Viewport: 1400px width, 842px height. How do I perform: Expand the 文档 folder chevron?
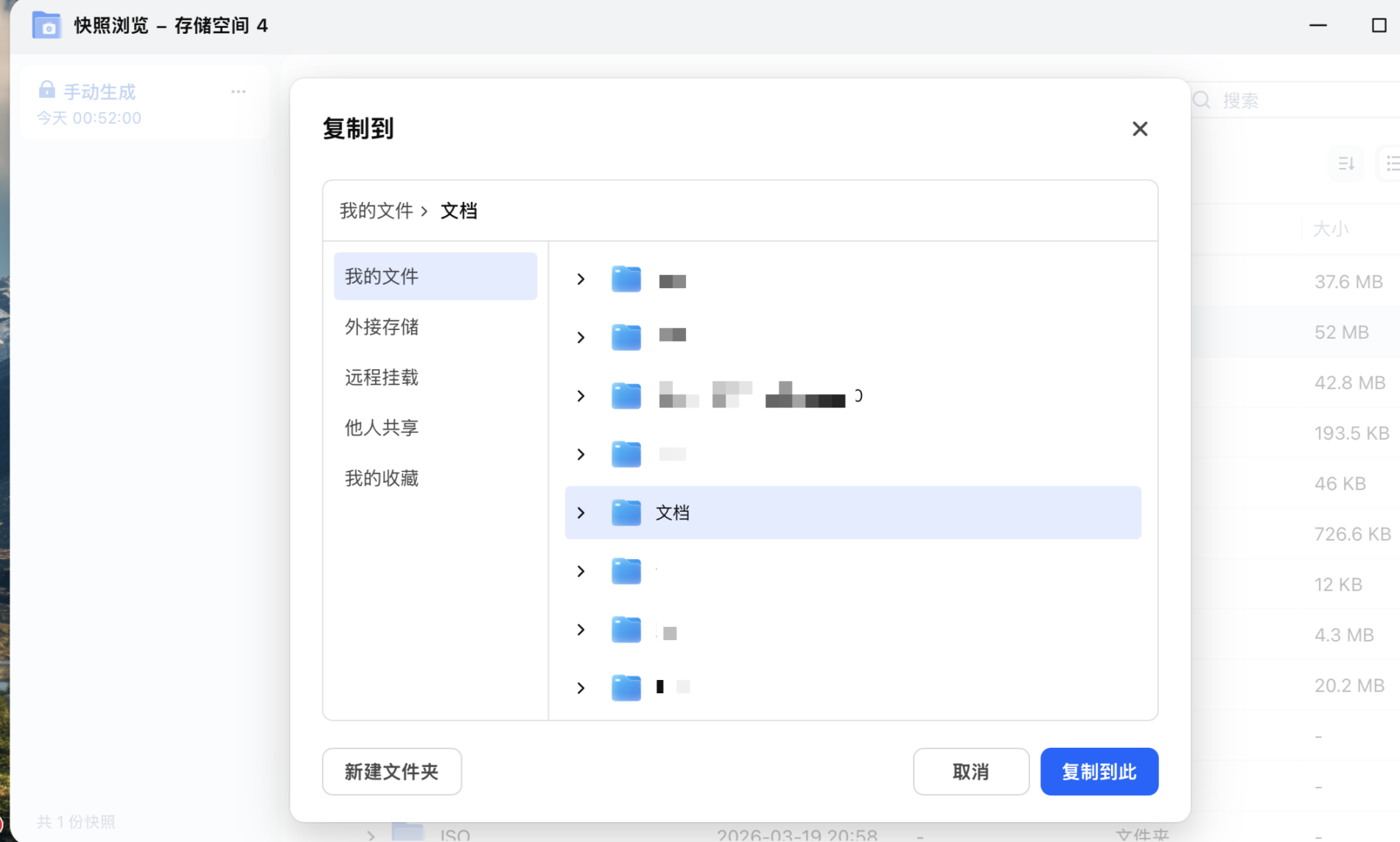581,513
